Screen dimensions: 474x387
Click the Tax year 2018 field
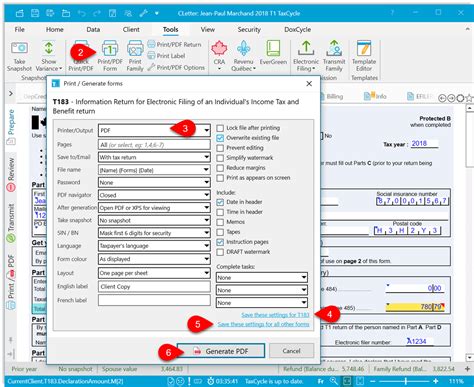(x=424, y=144)
